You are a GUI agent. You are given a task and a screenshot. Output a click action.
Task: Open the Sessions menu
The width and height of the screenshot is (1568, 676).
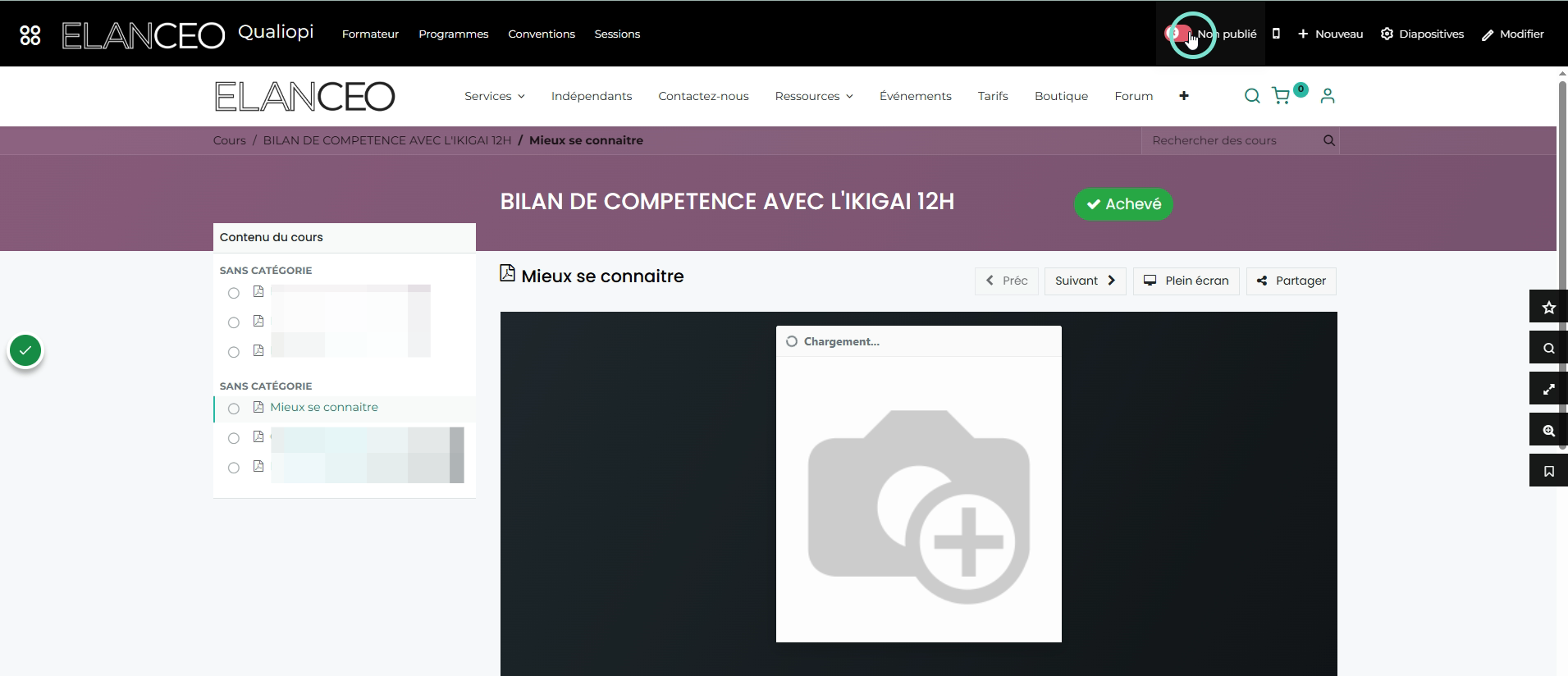pyautogui.click(x=617, y=34)
